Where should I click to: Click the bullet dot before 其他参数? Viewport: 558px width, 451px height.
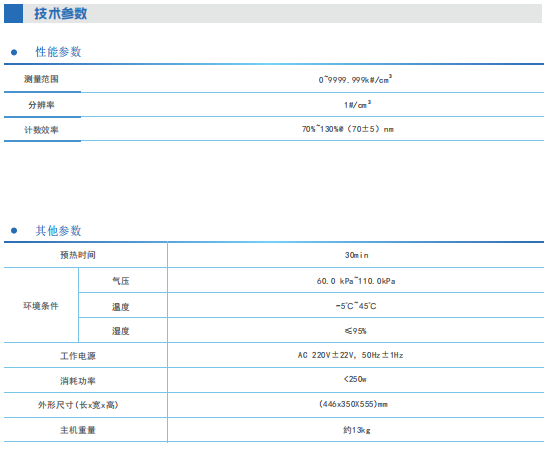[14, 231]
